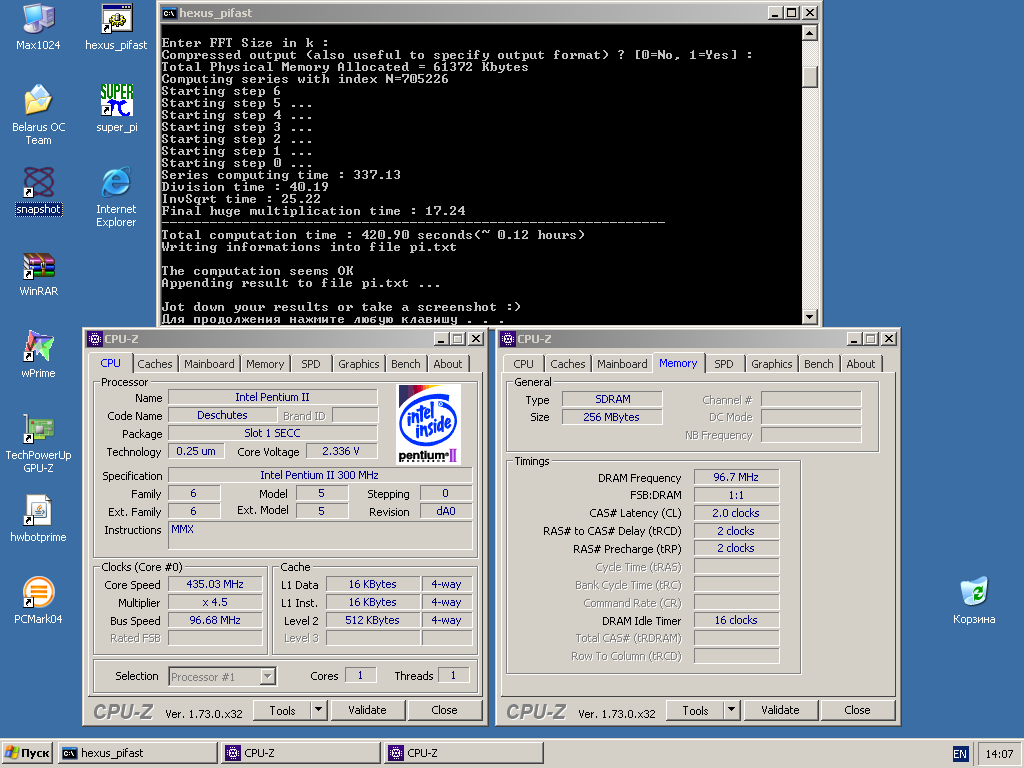Click the Core Voltage 2.336 V value
Image resolution: width=1024 pixels, height=768 pixels.
(x=341, y=451)
